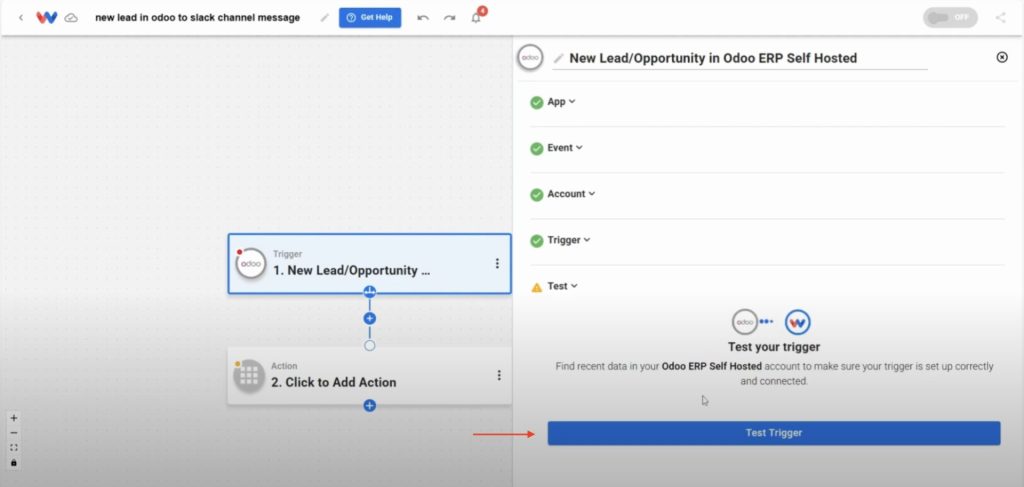The image size is (1024, 487).
Task: Select the New Lead/Opportunity trigger node
Action: (x=370, y=264)
